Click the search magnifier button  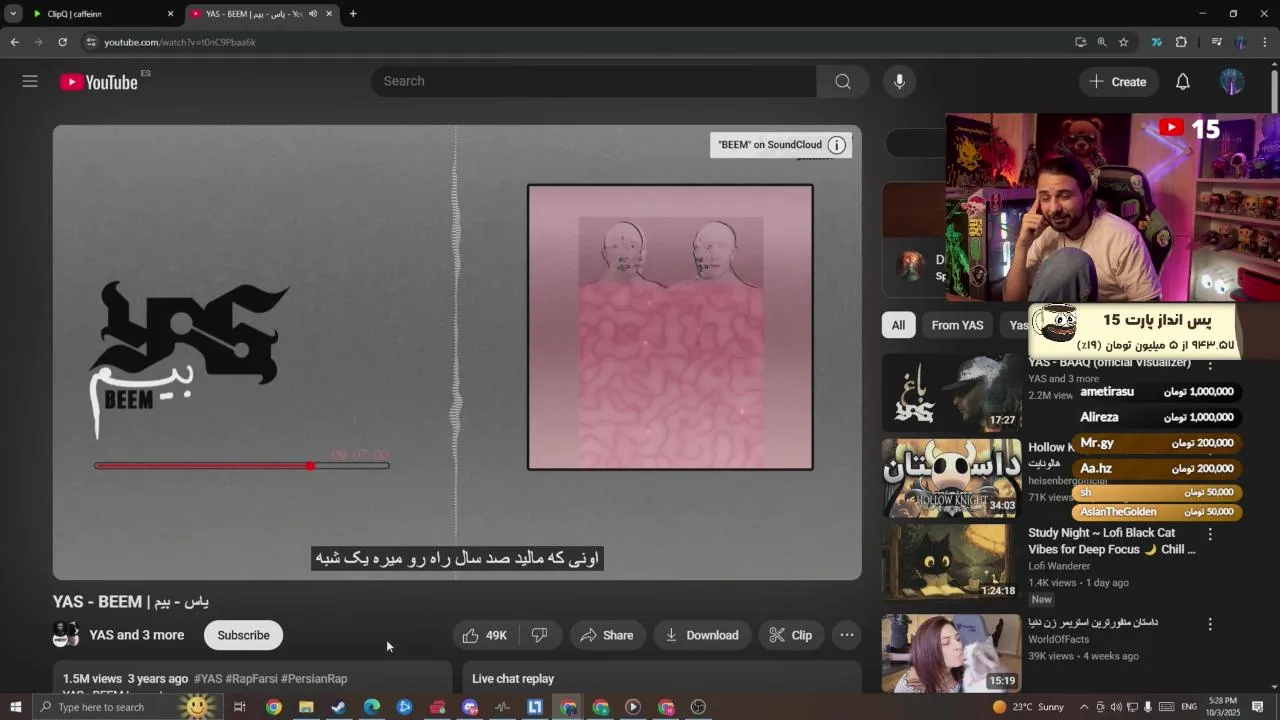tap(843, 82)
